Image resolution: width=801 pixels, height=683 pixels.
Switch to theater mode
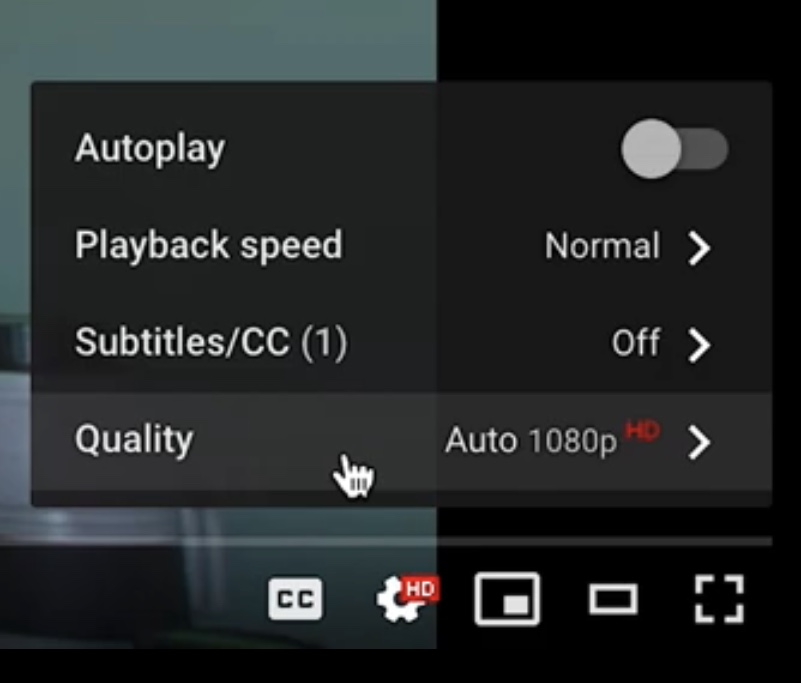point(613,599)
